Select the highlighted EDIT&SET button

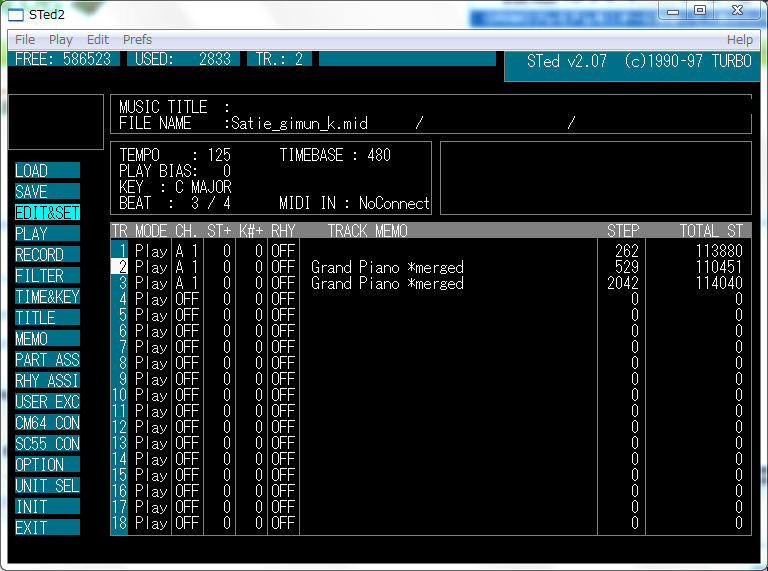tap(47, 213)
